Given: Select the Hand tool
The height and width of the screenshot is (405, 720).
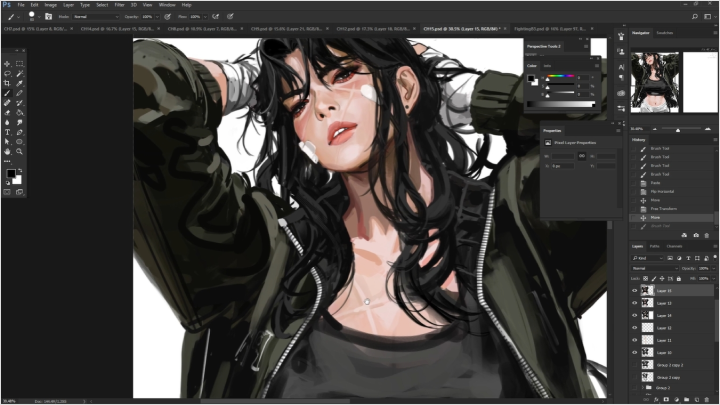Looking at the screenshot, I should pyautogui.click(x=7, y=152).
